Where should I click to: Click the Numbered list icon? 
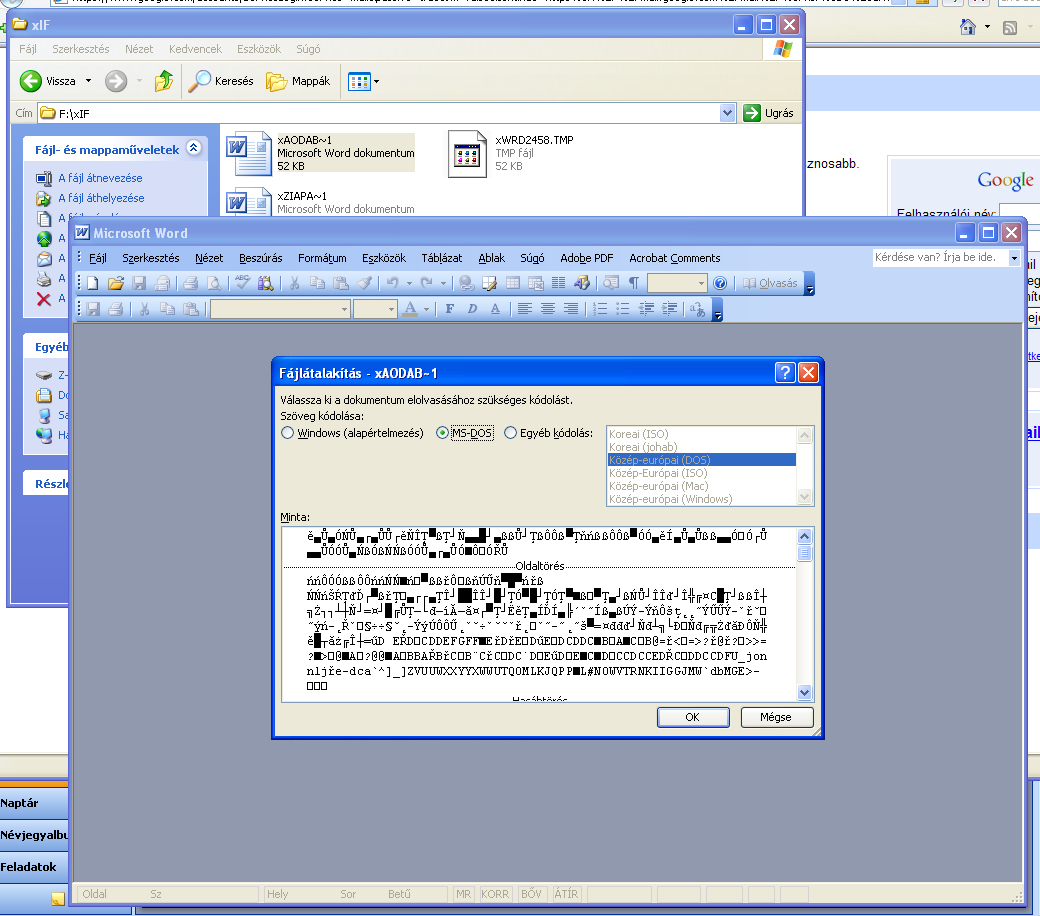point(600,308)
